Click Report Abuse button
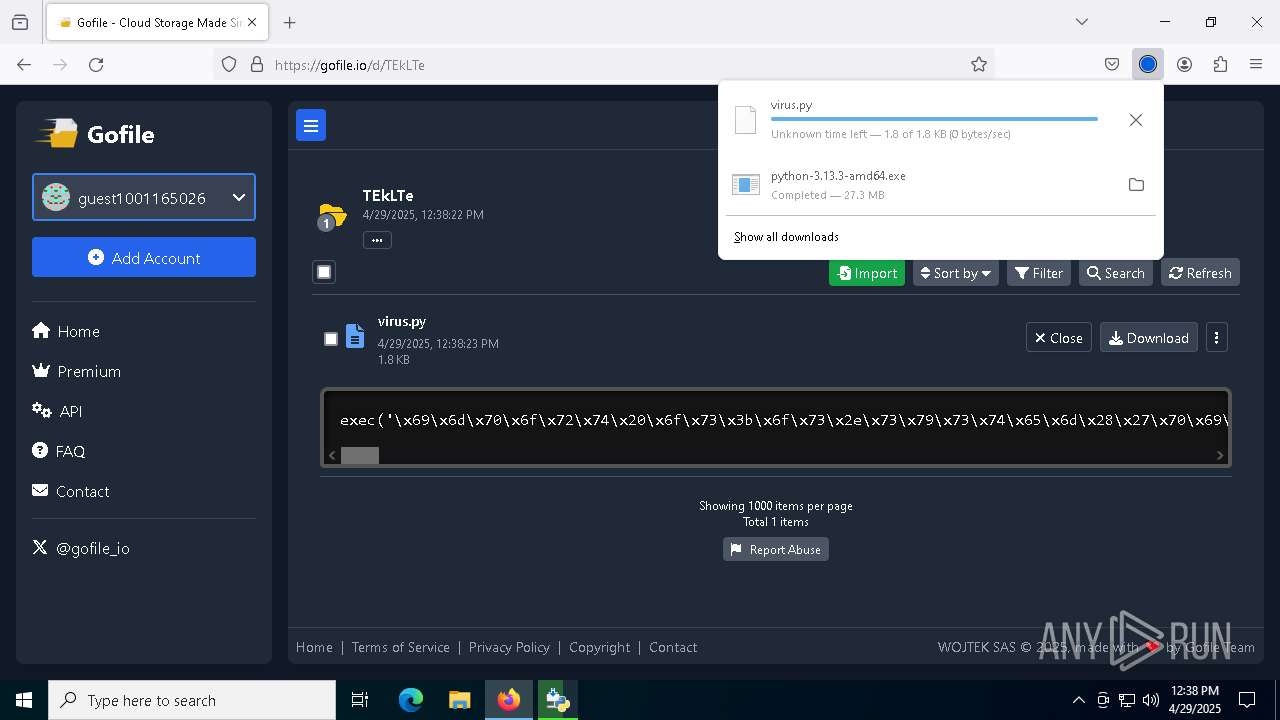Viewport: 1280px width, 720px height. coord(776,549)
